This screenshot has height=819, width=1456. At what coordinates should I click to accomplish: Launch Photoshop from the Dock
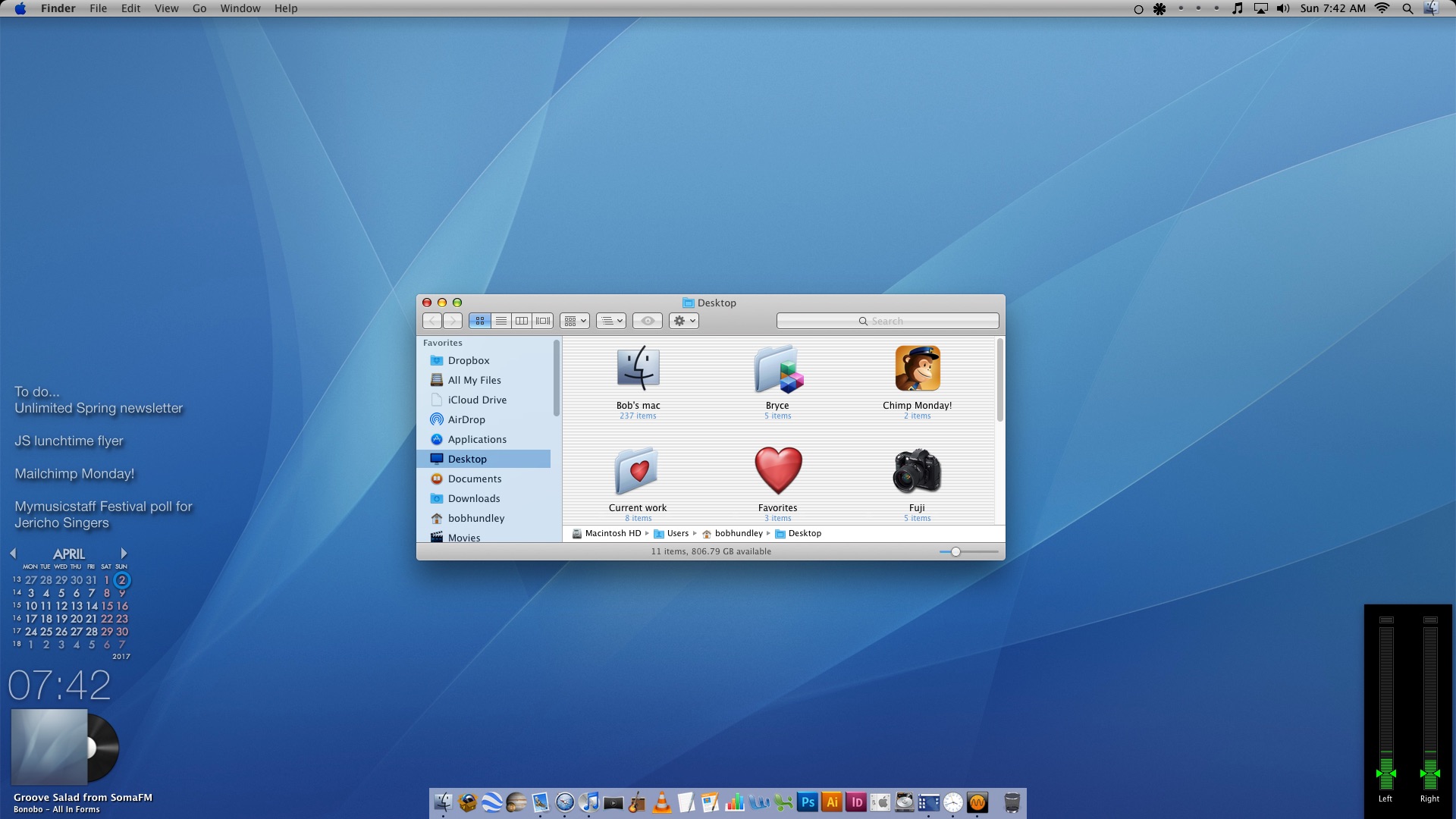point(808,802)
